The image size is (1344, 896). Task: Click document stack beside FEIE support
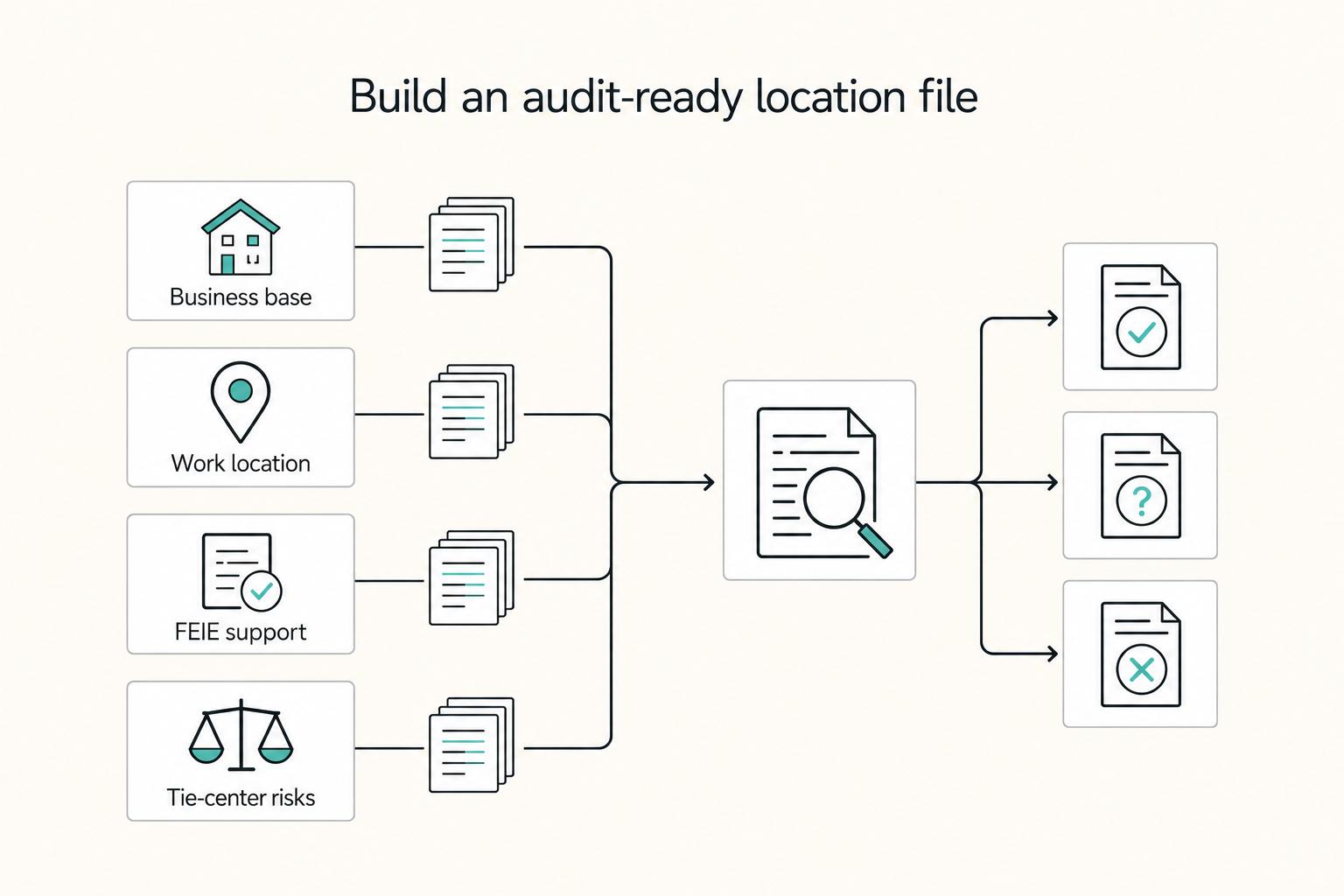coord(471,577)
